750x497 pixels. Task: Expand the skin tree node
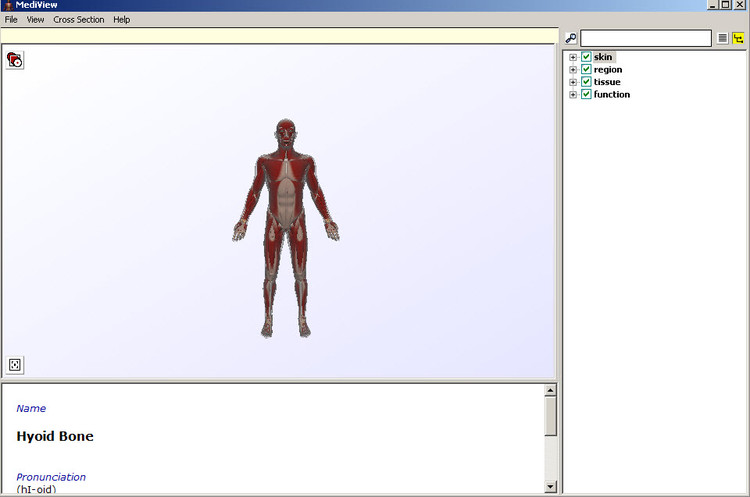coord(573,57)
